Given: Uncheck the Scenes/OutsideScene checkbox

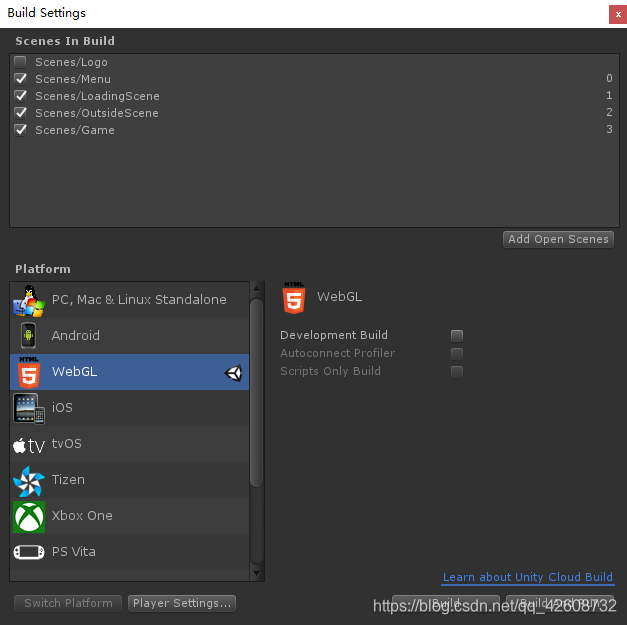Looking at the screenshot, I should point(20,113).
